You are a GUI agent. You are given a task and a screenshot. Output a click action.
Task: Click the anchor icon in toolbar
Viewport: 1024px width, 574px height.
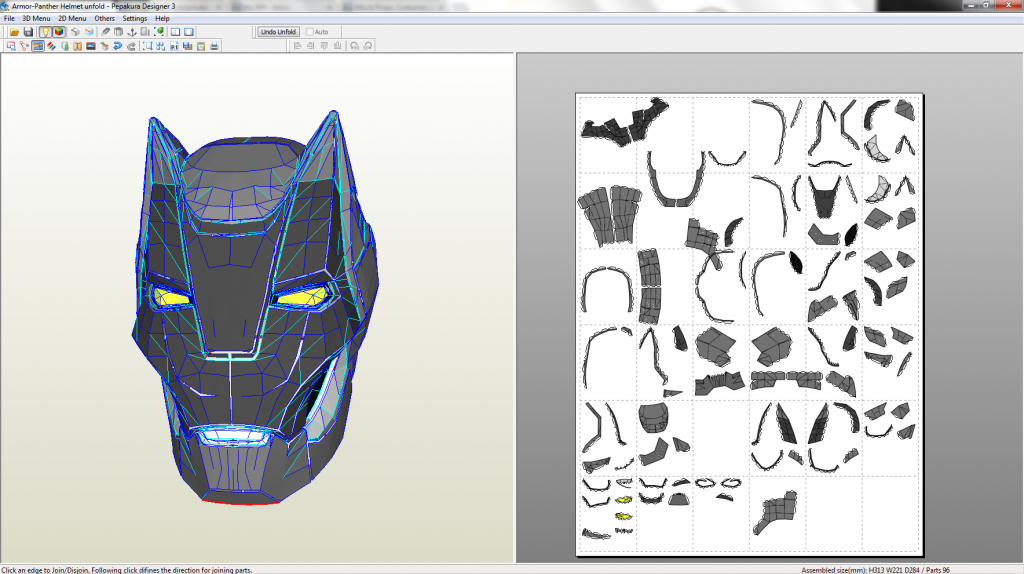(x=132, y=31)
